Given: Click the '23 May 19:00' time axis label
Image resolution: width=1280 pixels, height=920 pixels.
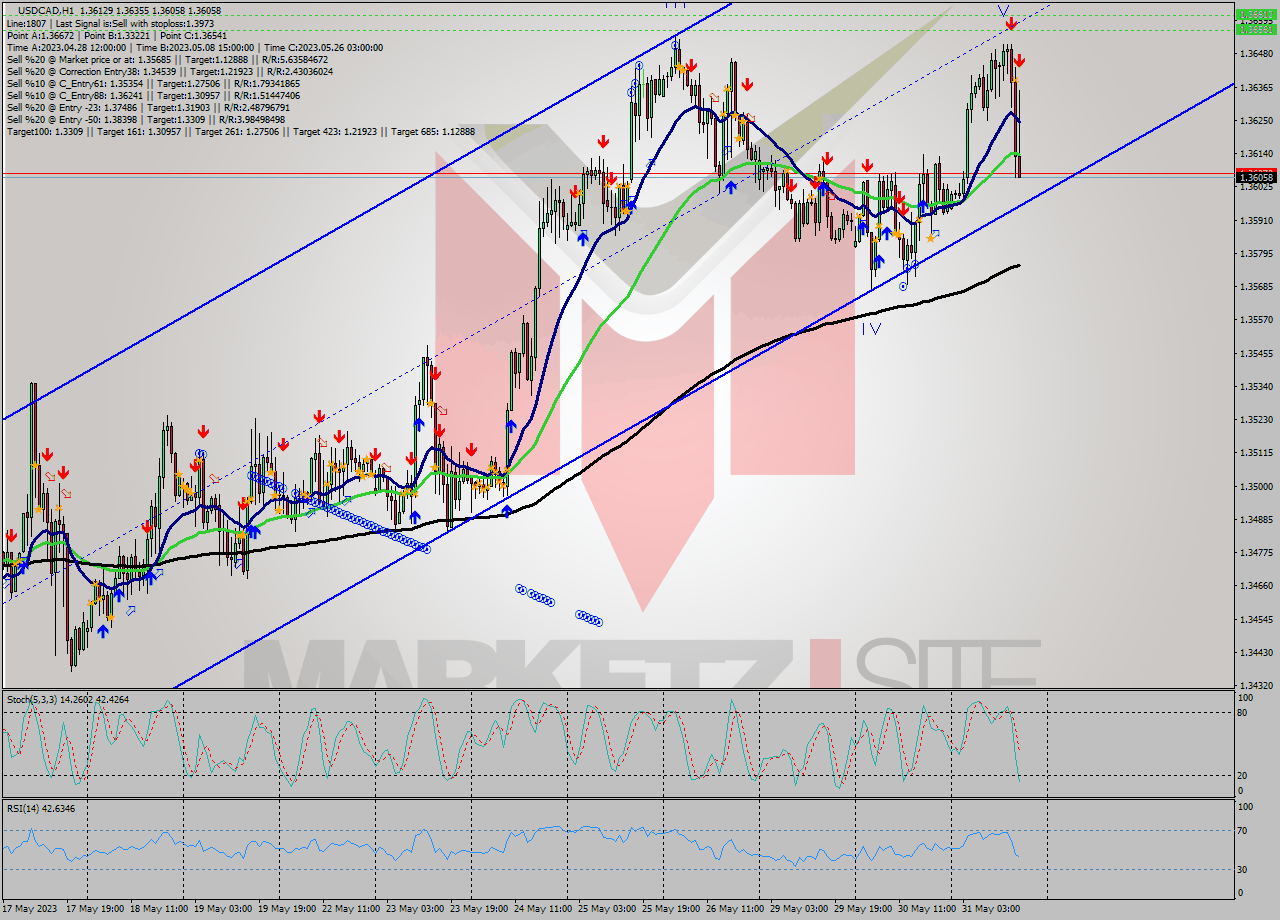Looking at the screenshot, I should (x=480, y=909).
